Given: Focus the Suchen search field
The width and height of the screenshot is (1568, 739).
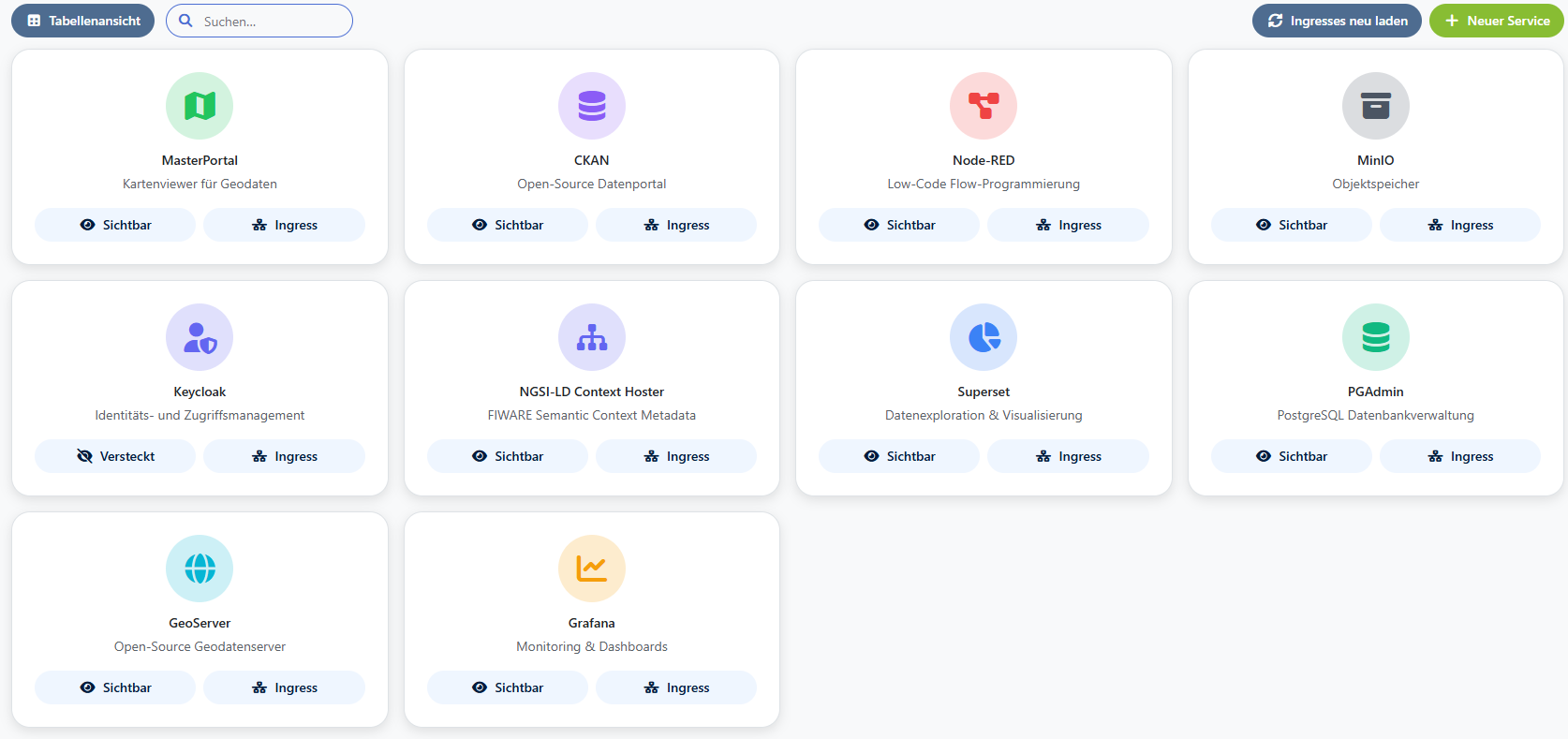Looking at the screenshot, I should coord(259,21).
